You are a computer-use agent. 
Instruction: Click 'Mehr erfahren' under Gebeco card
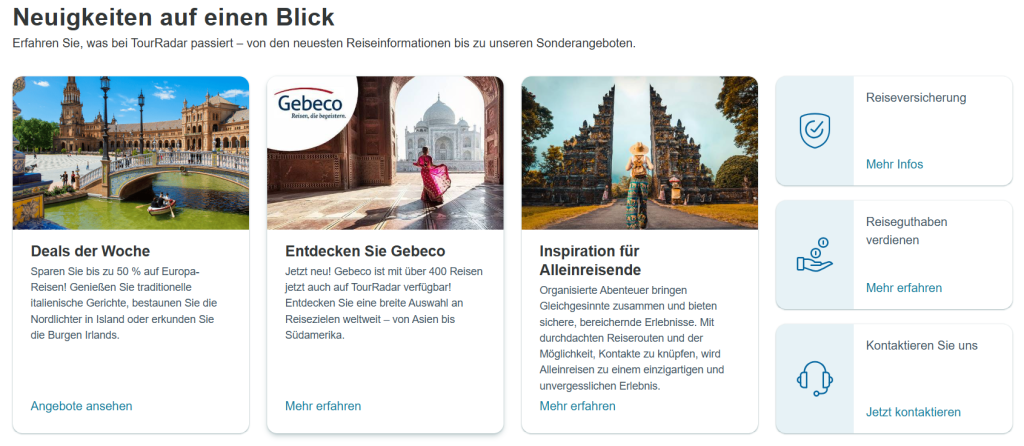pos(323,406)
